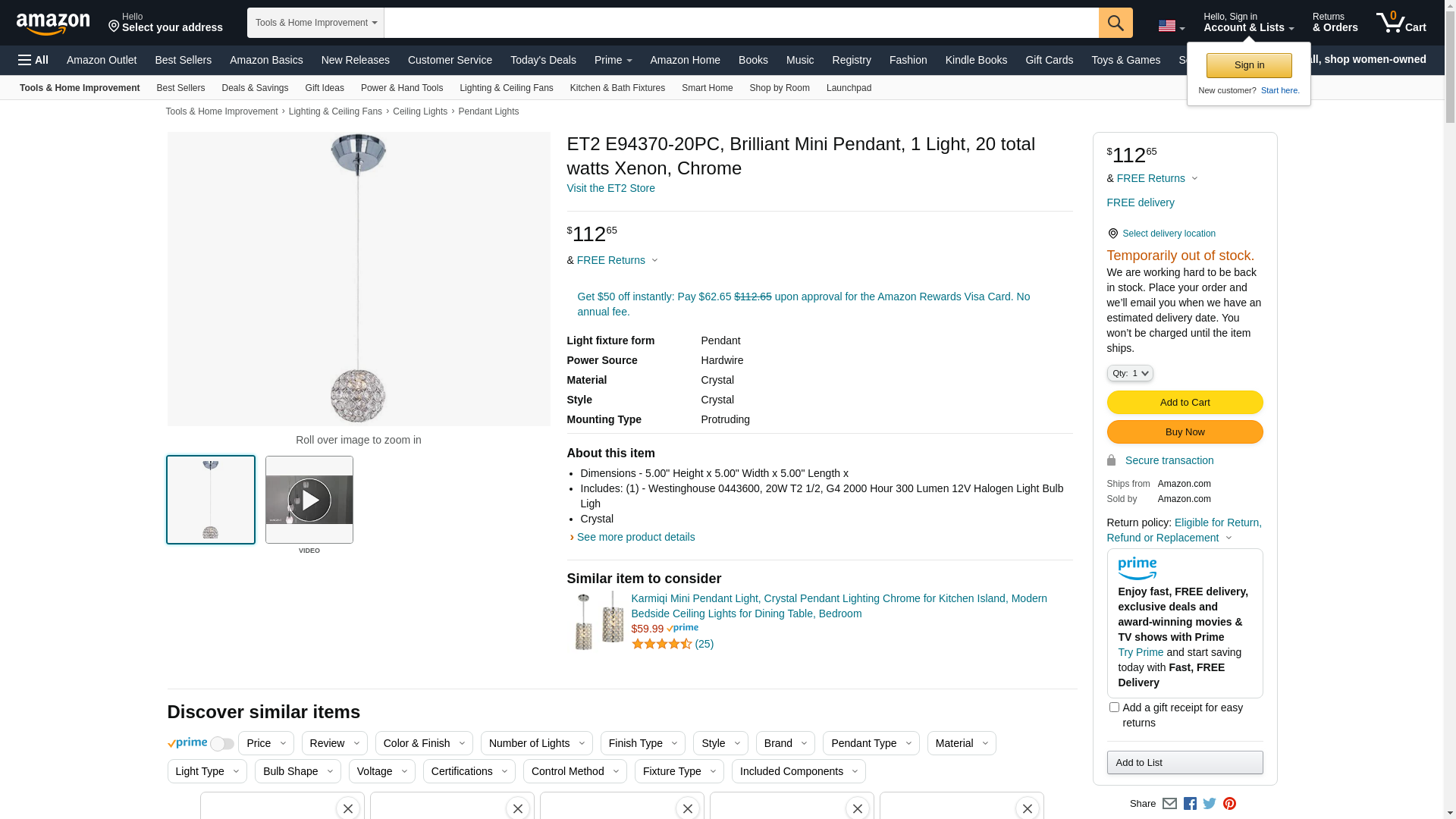Open See more product details link
This screenshot has width=1456, height=819.
click(x=635, y=537)
